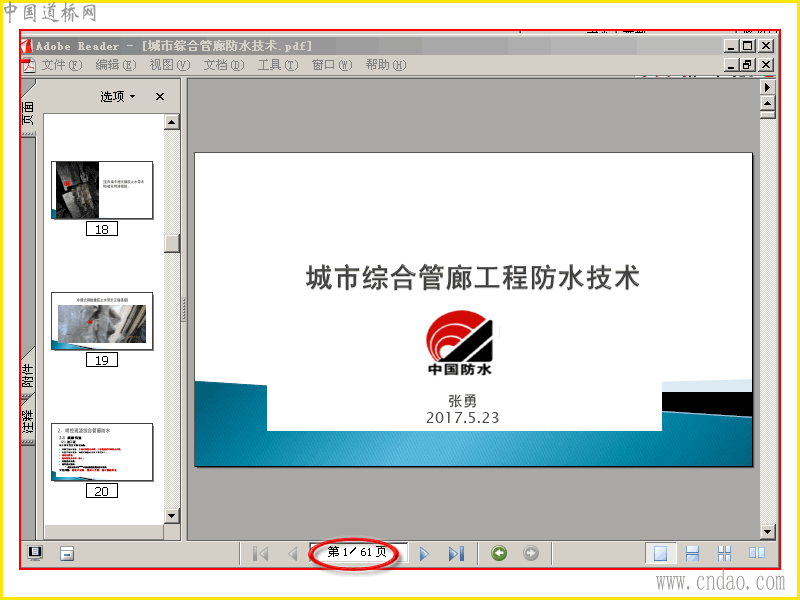This screenshot has width=800, height=600.
Task: Restore the document window
Action: 747,65
